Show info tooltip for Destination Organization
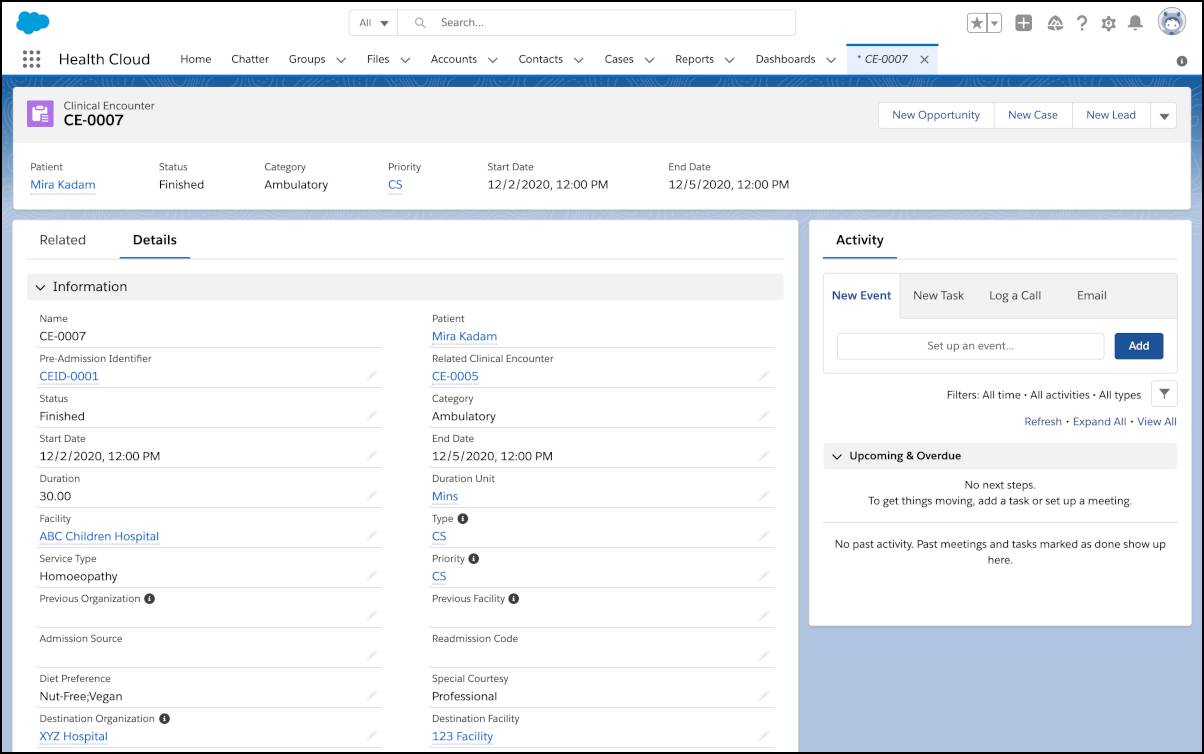 coord(164,719)
